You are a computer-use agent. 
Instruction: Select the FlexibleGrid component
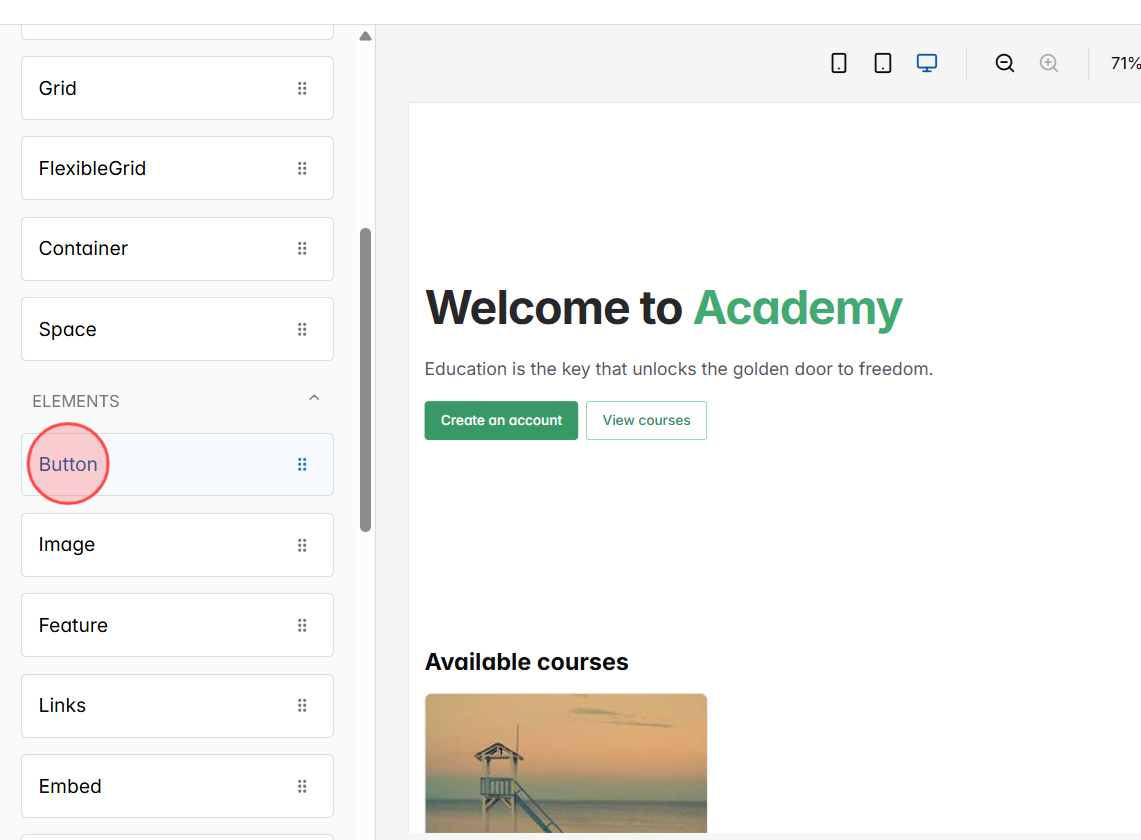tap(150, 168)
